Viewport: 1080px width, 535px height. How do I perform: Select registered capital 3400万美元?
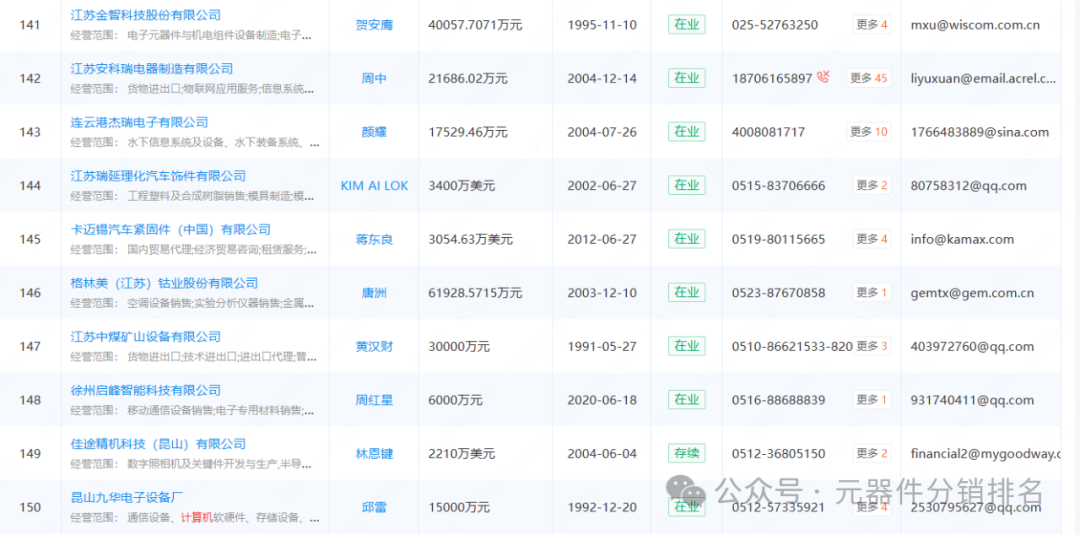click(461, 186)
